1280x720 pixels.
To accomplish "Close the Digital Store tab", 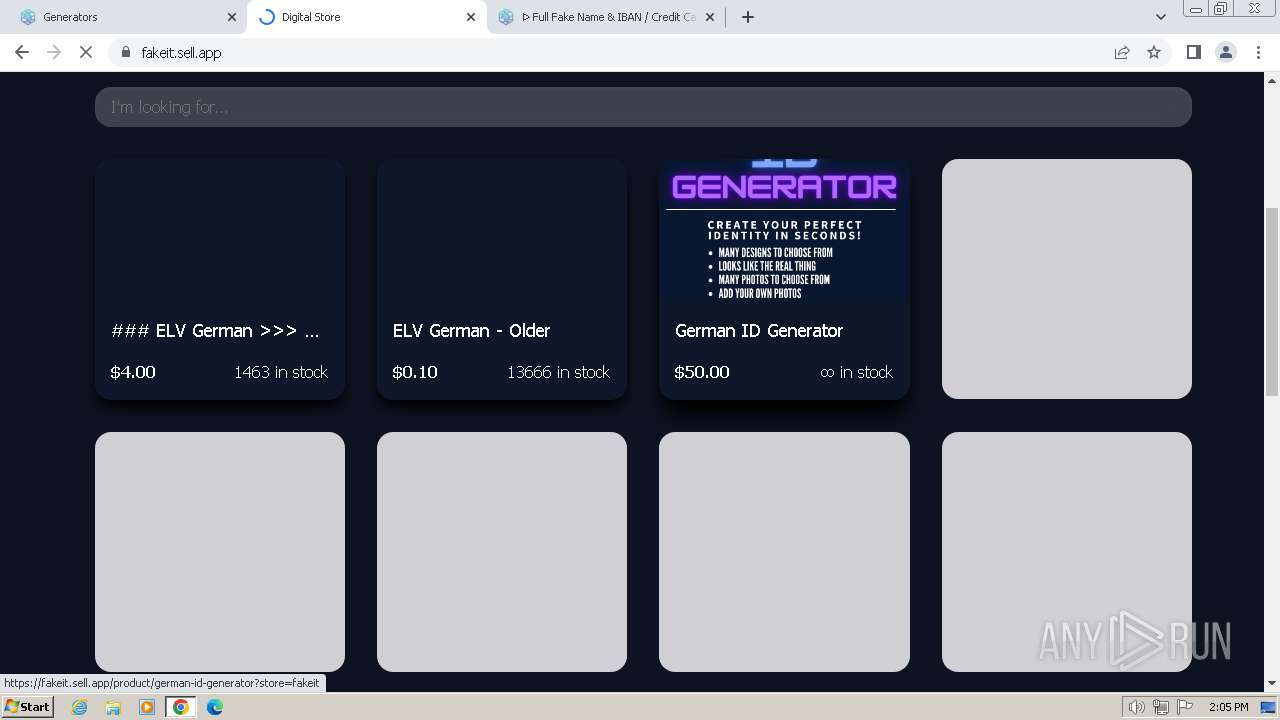I will (471, 17).
